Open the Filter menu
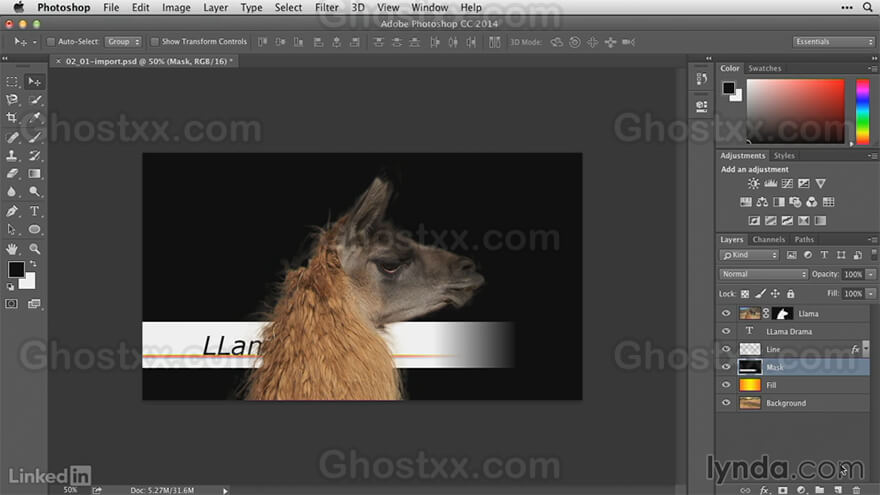Screen dimensions: 880x495 pyautogui.click(x=327, y=7)
